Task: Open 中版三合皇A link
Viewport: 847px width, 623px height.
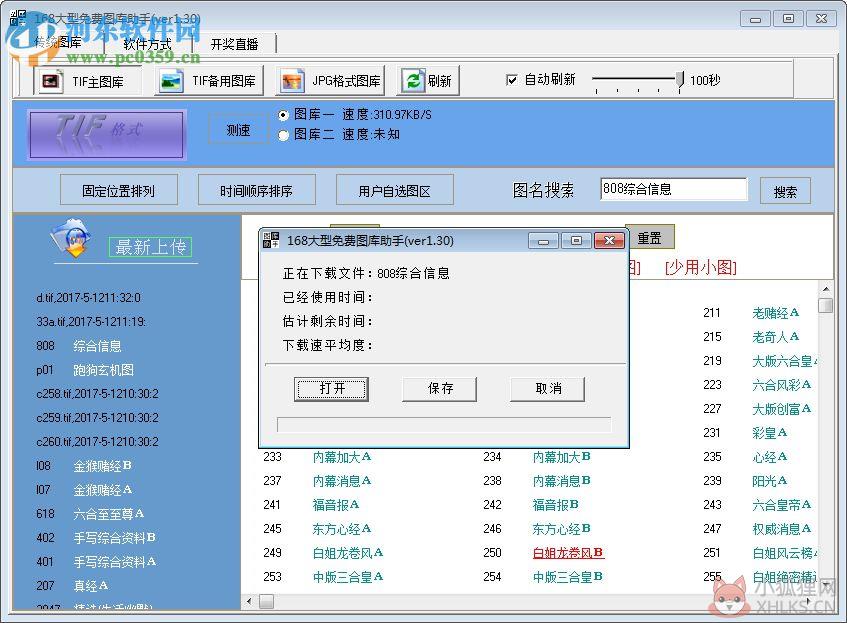Action: (x=348, y=577)
